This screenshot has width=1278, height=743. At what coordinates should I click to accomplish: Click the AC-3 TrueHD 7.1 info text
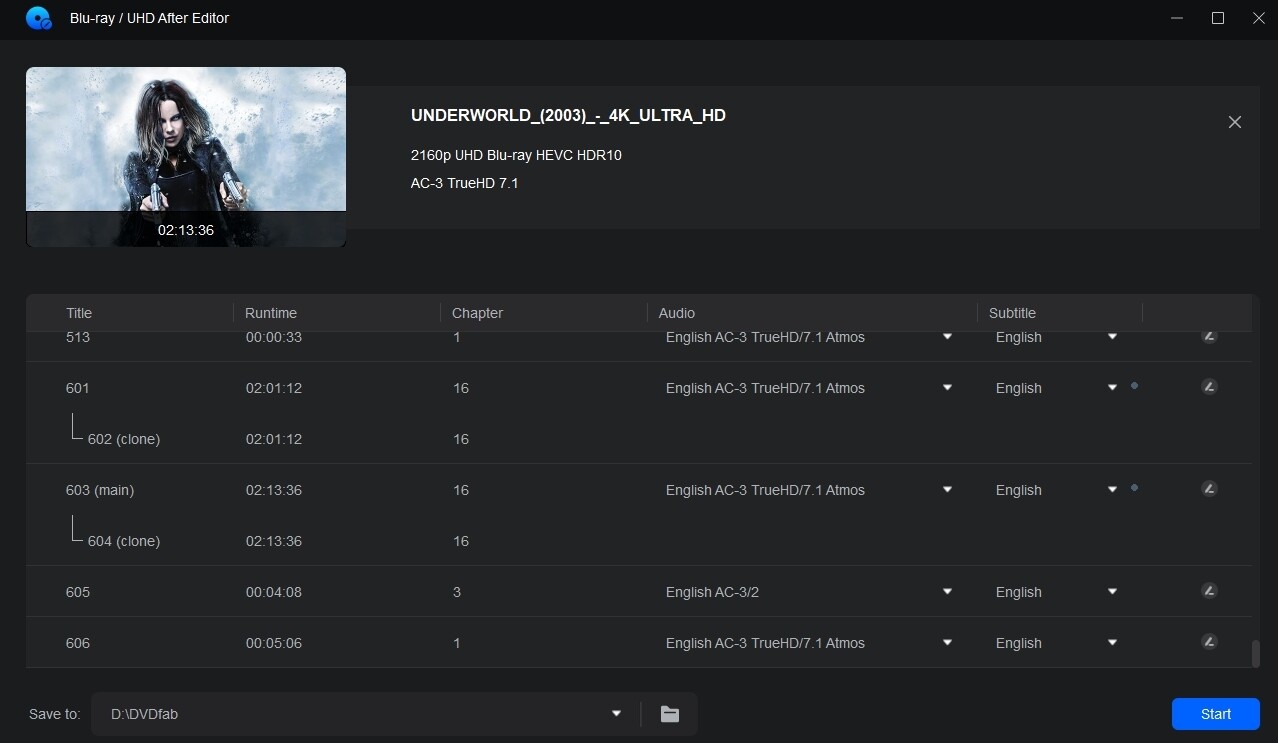pyautogui.click(x=464, y=183)
